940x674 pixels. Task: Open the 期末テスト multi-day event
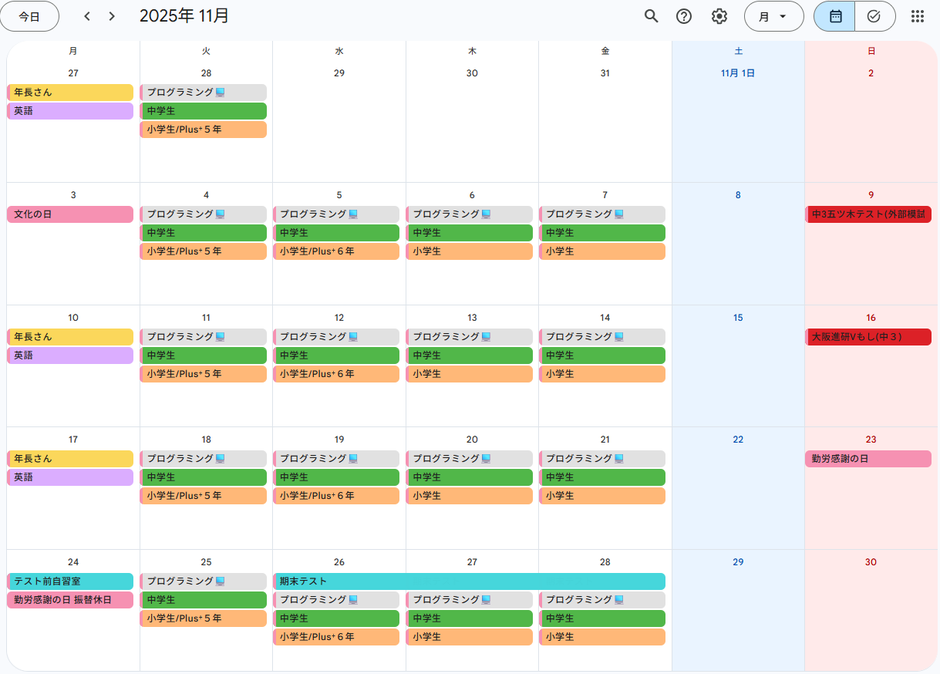pos(469,582)
